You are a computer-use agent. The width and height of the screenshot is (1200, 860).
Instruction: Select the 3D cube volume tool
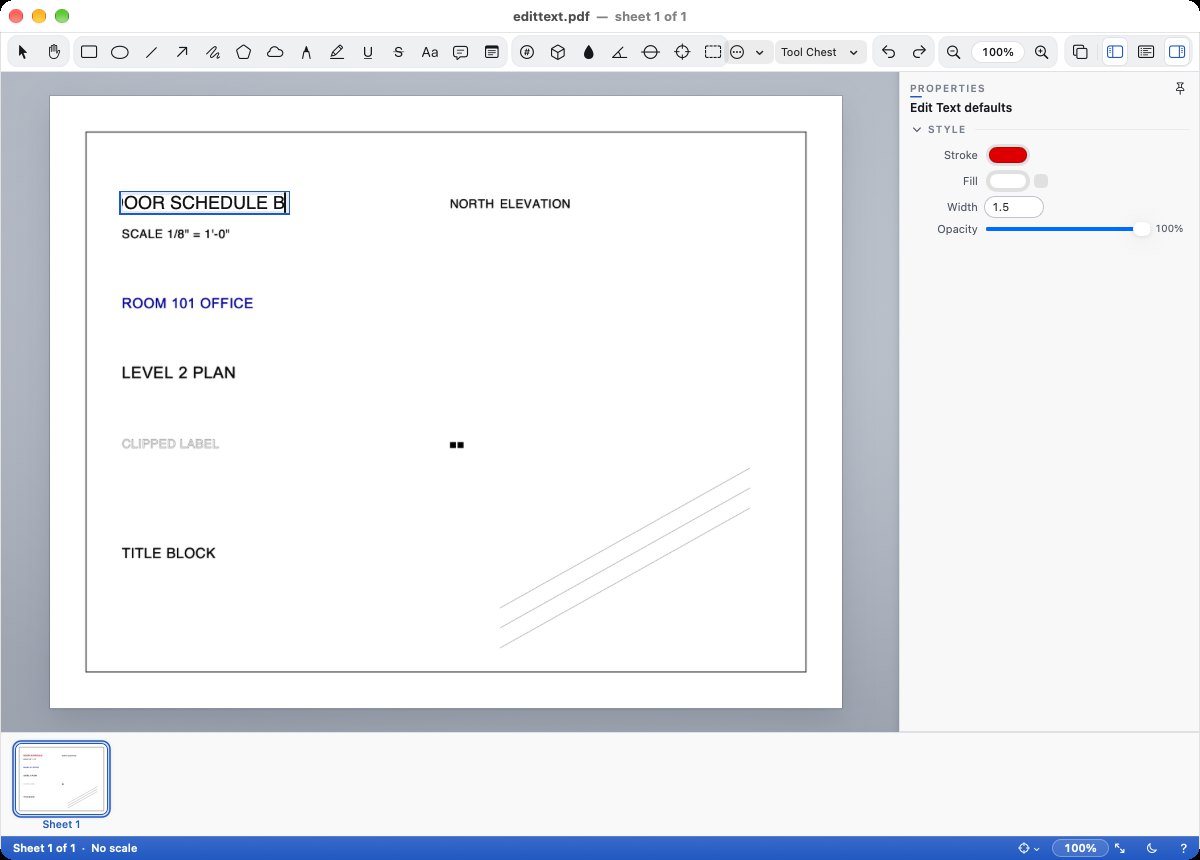pos(558,52)
